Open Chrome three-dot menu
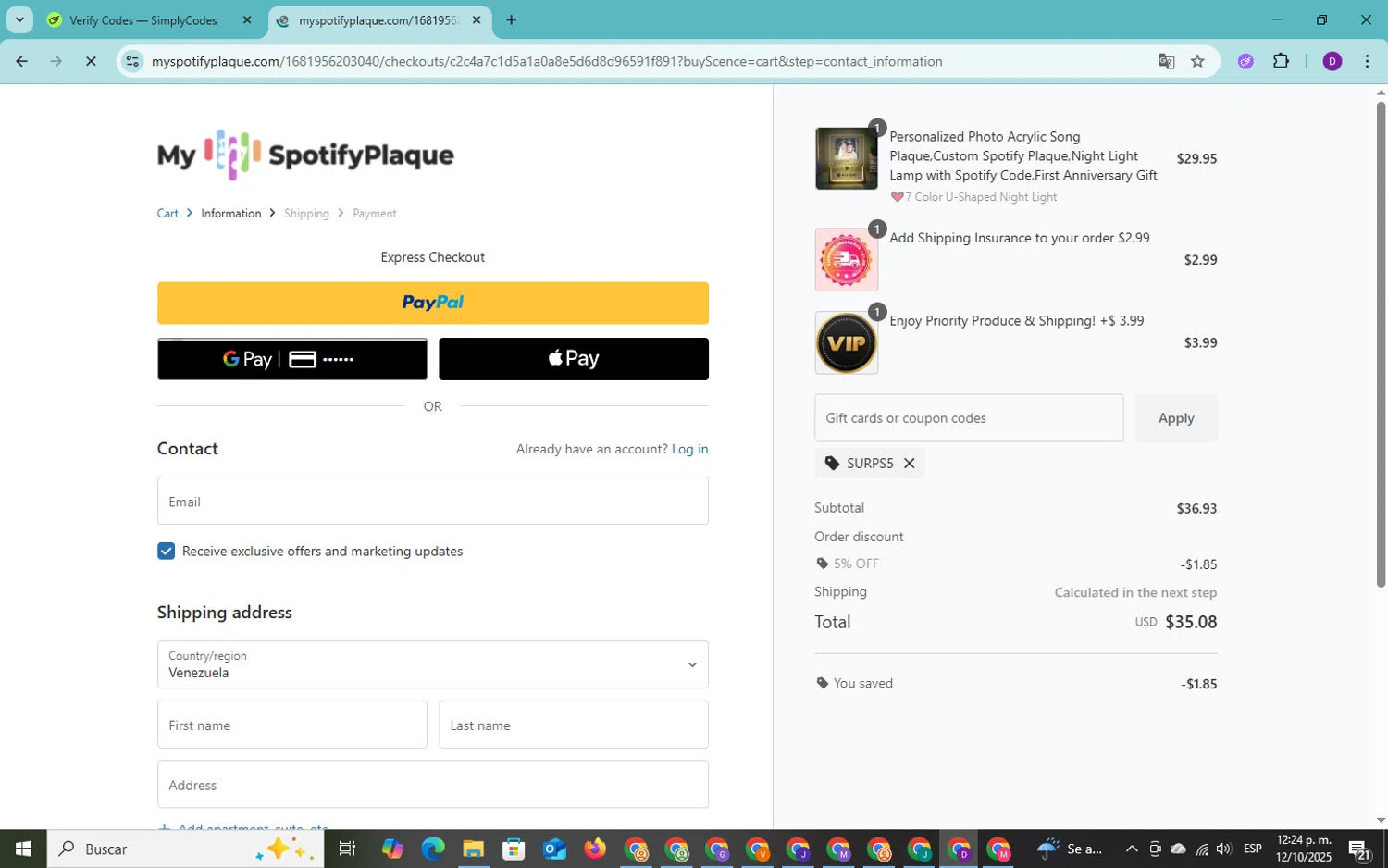Viewport: 1388px width, 868px height. 1367,61
